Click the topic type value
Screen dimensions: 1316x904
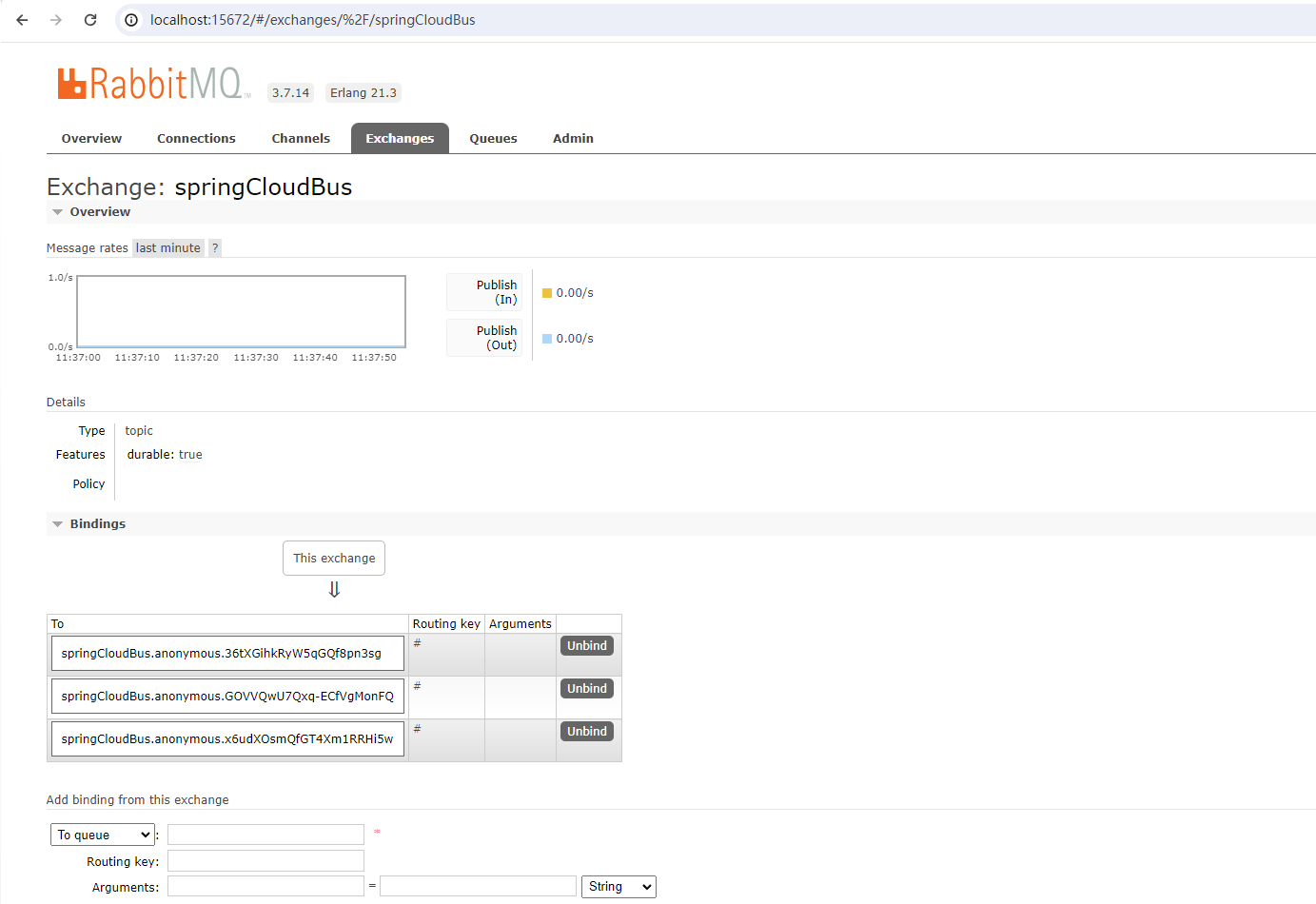click(x=139, y=431)
